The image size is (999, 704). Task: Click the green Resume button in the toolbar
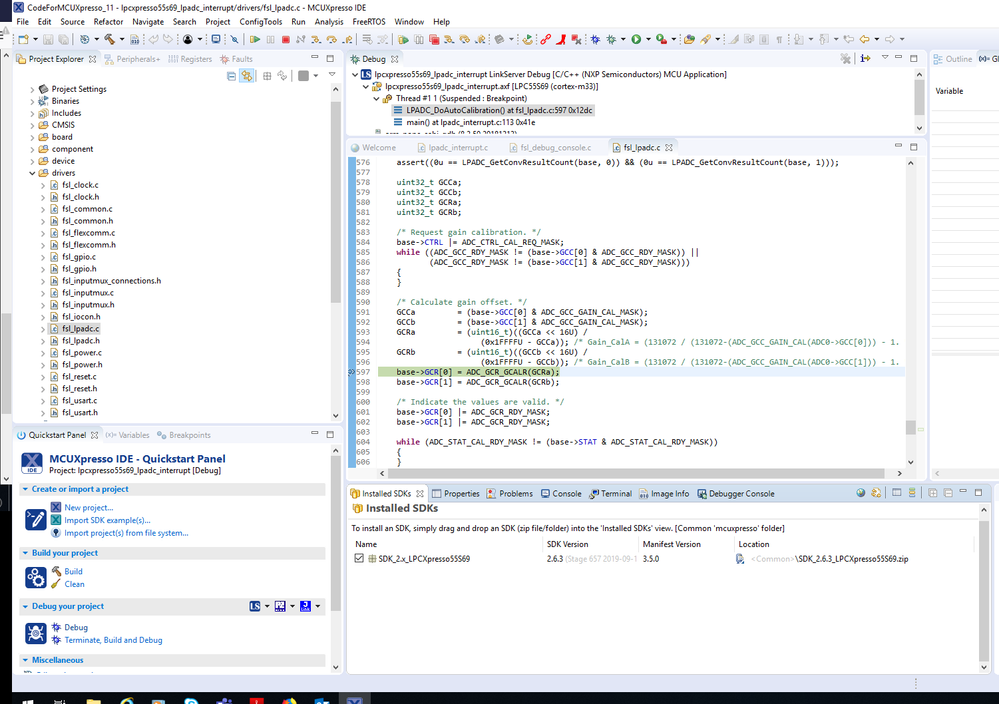point(255,40)
